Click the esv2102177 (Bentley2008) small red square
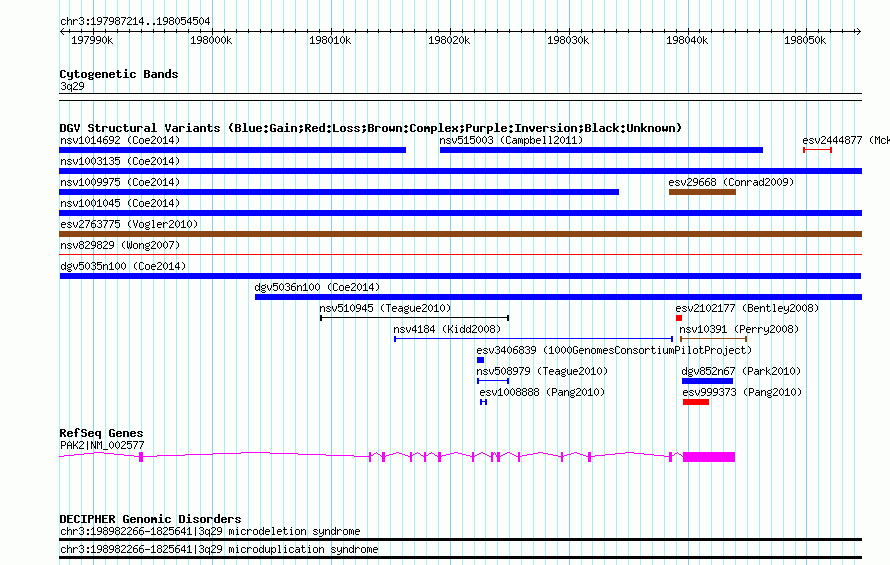The width and height of the screenshot is (890, 565). click(679, 318)
